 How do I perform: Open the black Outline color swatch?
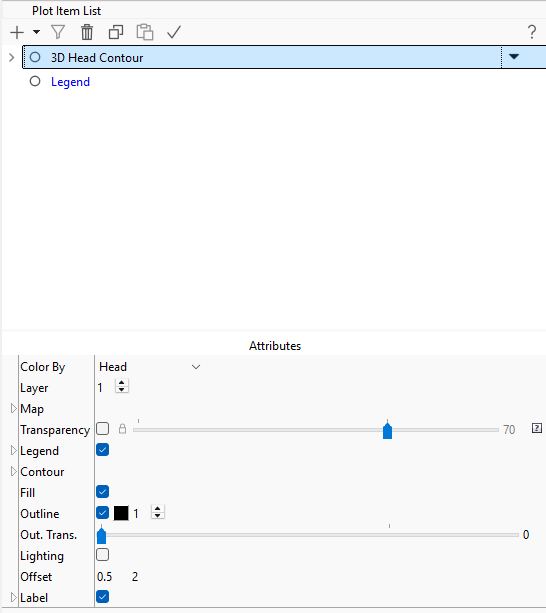tap(121, 513)
